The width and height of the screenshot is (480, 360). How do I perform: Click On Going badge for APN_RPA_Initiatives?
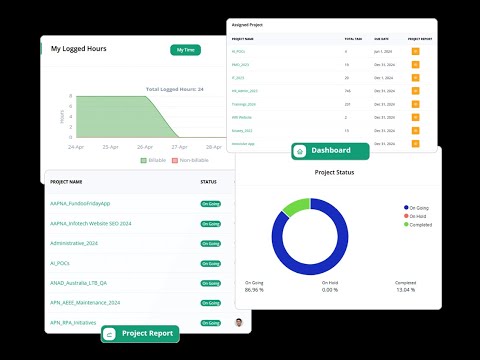tap(211, 323)
